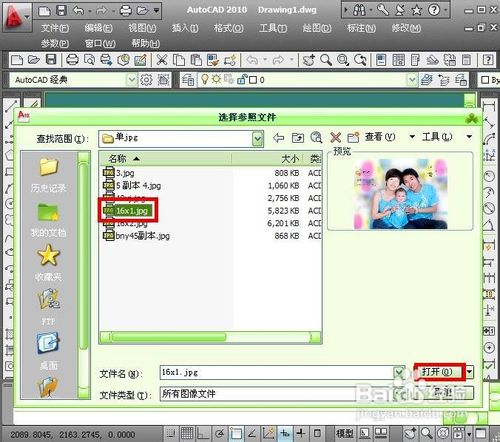500x442 pixels.
Task: Open the 文件名 filename dropdown arrow
Action: 399,372
